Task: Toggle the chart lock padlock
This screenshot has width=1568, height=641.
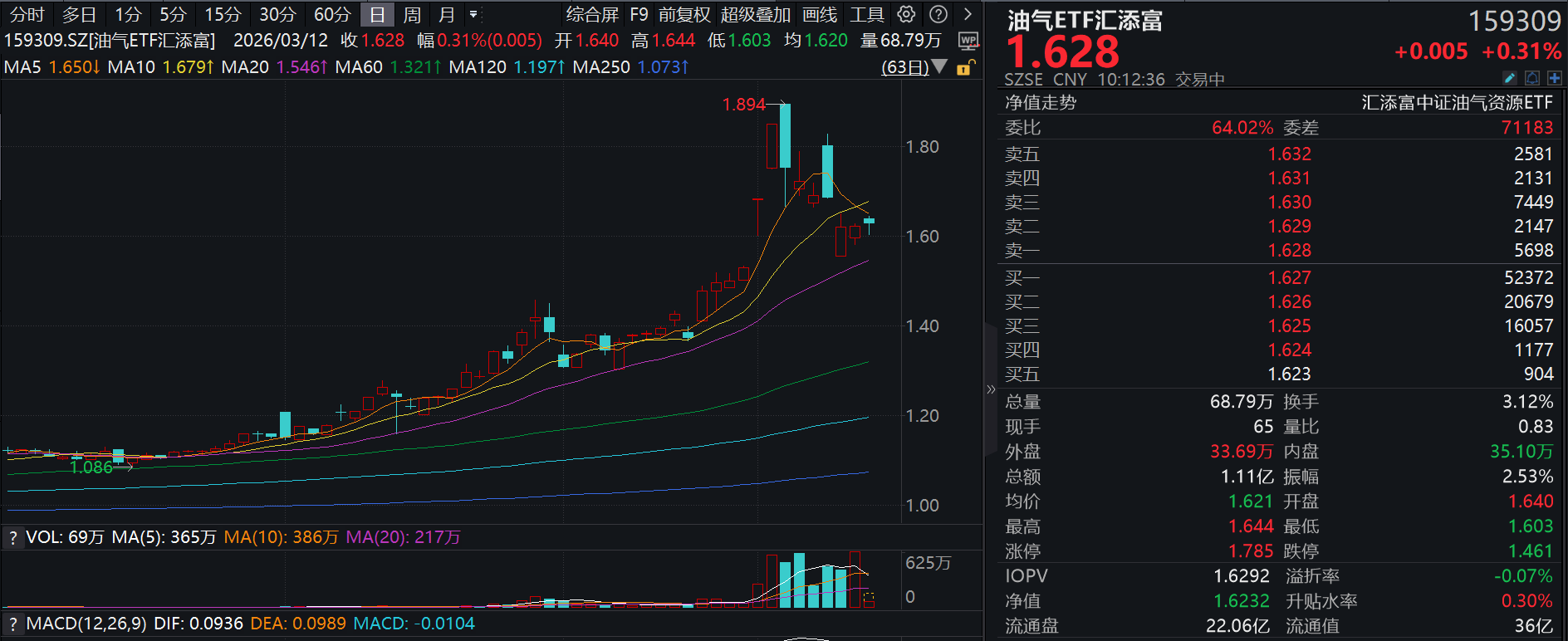Action: [966, 67]
